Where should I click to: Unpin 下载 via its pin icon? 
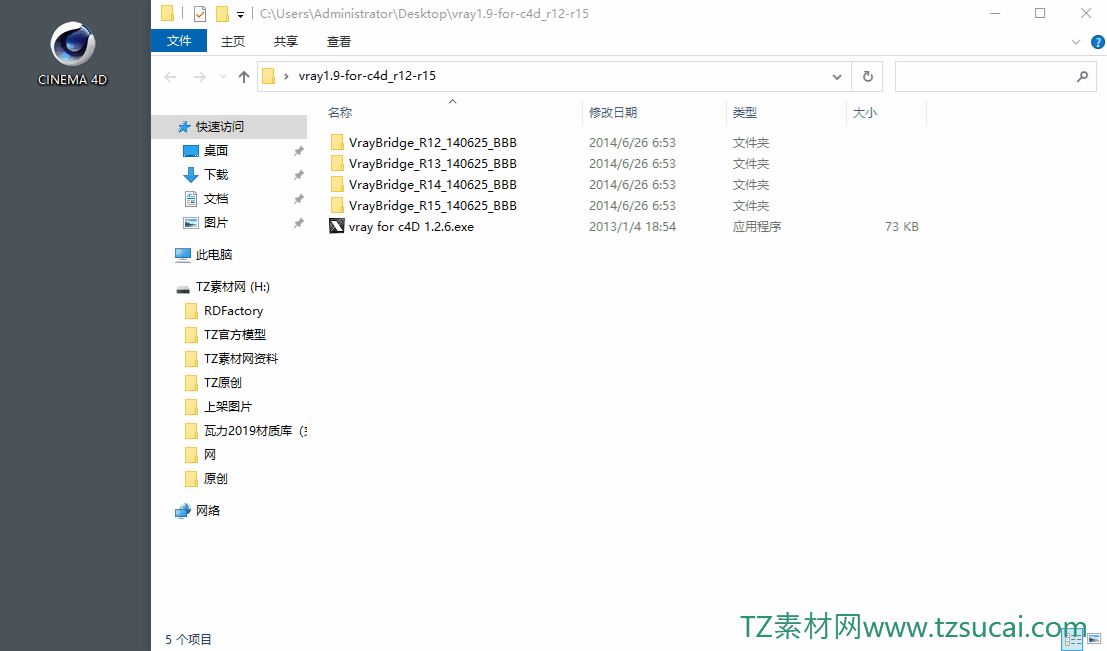pos(299,175)
